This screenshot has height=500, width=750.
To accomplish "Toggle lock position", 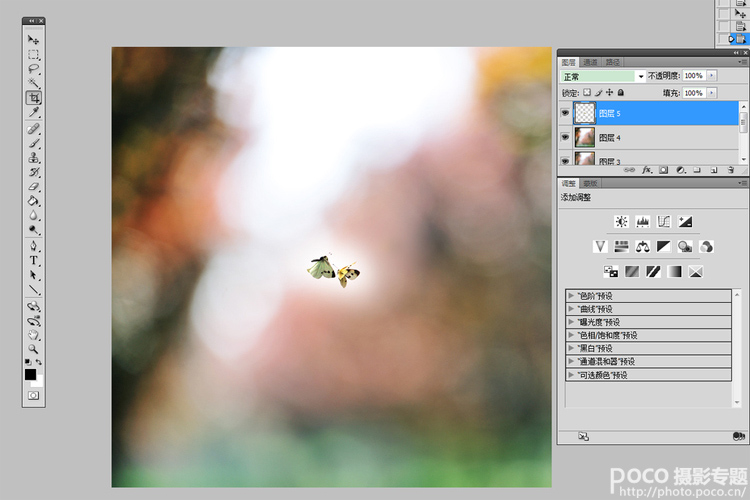I will coord(609,92).
